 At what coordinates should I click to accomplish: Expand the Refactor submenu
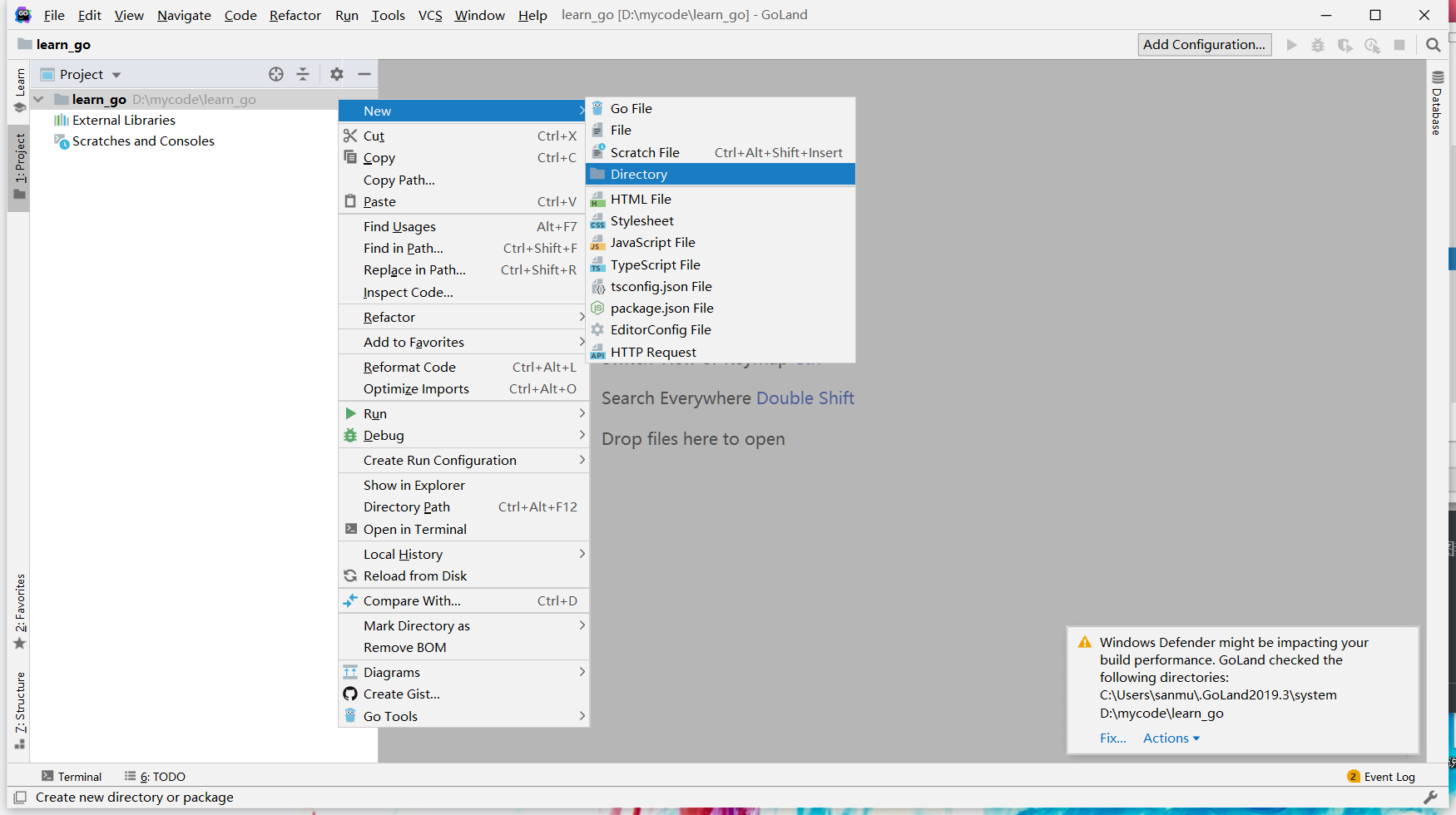tap(463, 317)
